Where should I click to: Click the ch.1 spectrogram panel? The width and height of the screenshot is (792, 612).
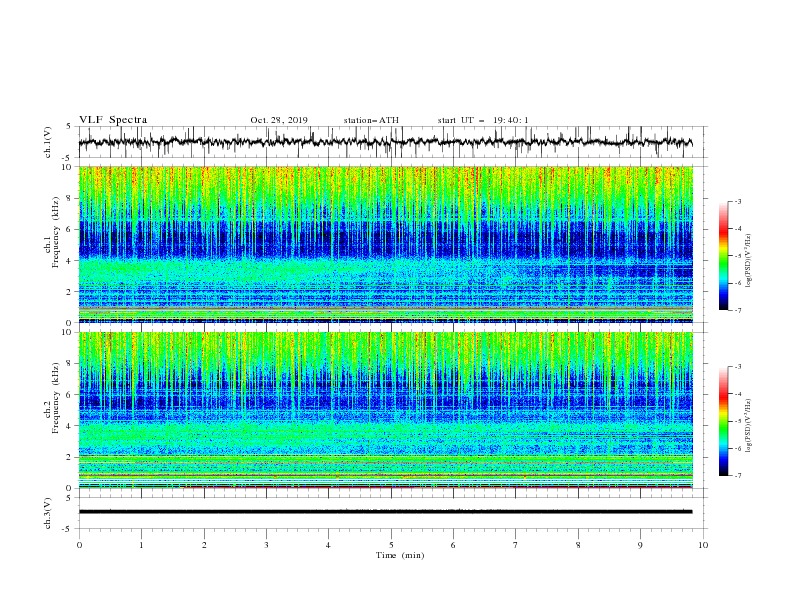(x=385, y=244)
